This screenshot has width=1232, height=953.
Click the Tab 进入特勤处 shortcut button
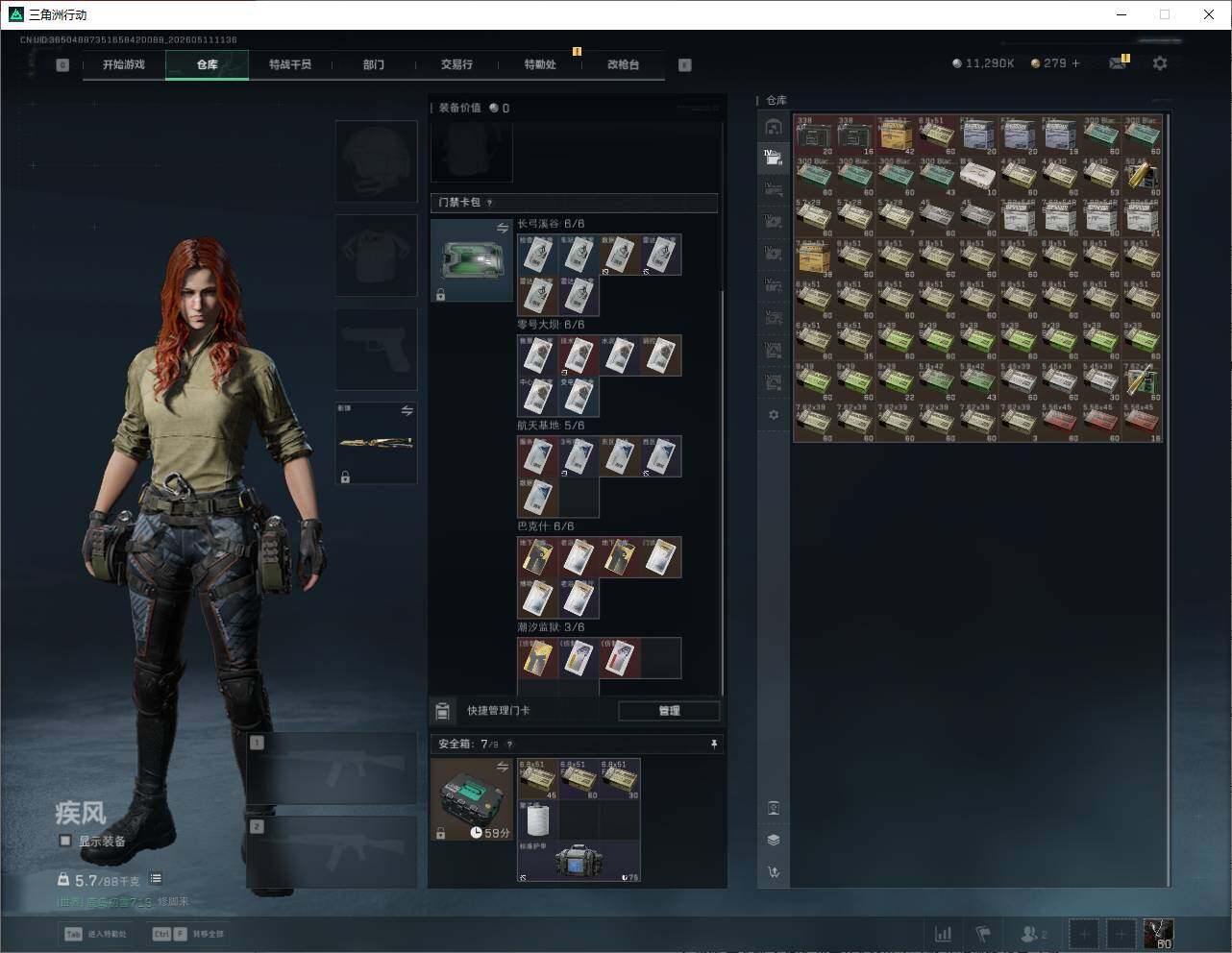point(96,934)
